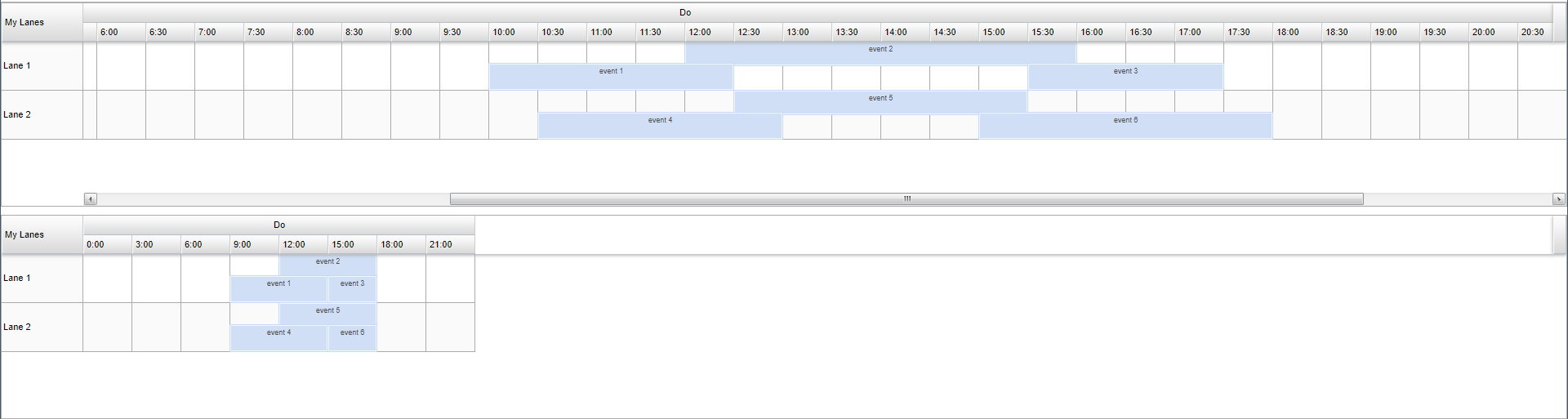Viewport: 1568px width, 419px height.
Task: Select event 1 in the top scheduler
Action: (x=611, y=77)
